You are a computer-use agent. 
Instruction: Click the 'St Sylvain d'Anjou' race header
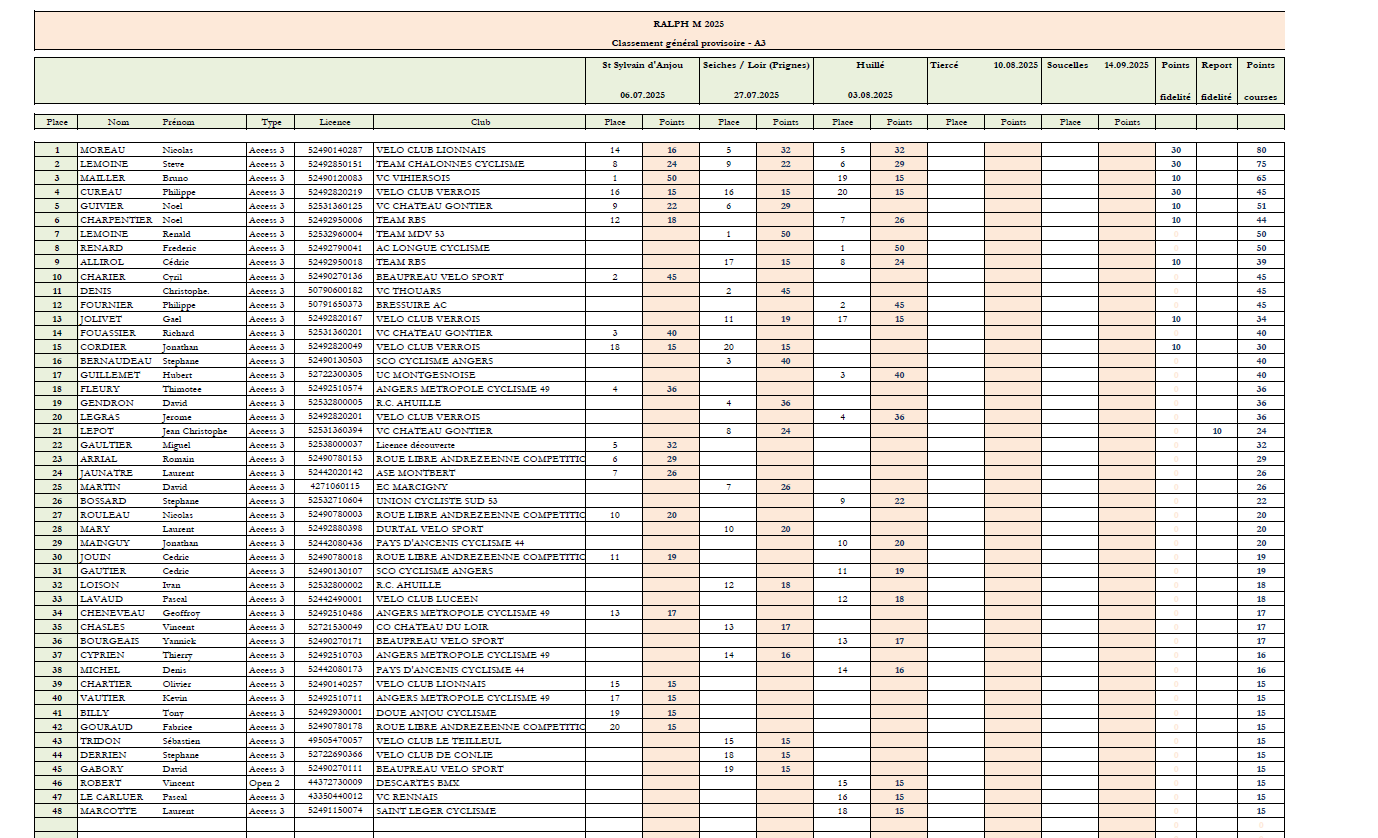coord(642,65)
